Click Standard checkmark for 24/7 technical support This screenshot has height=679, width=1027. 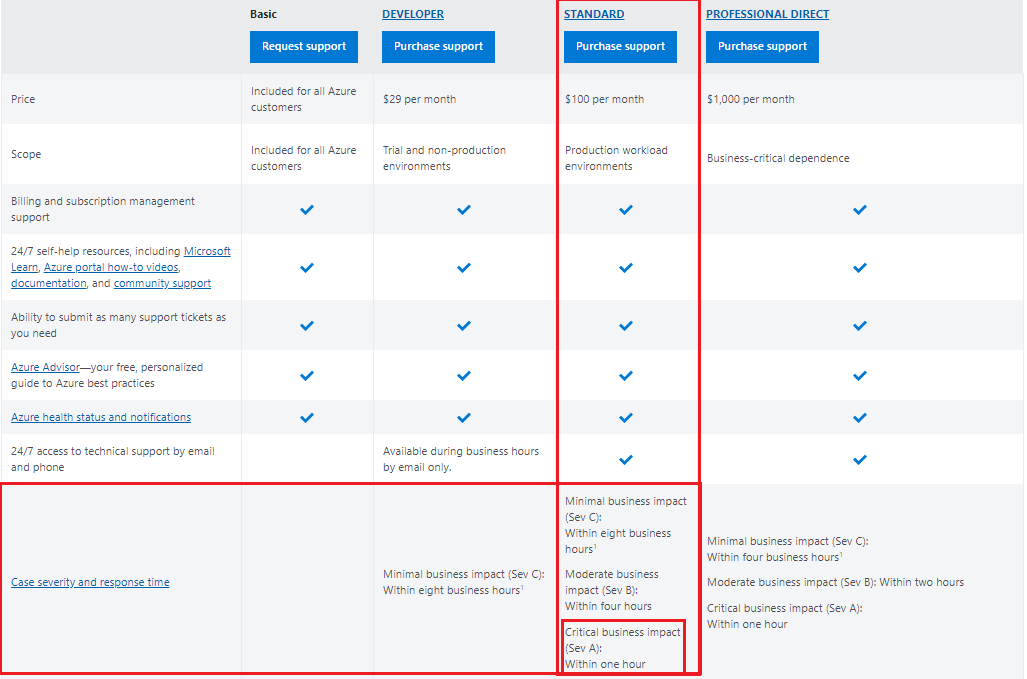(x=626, y=459)
